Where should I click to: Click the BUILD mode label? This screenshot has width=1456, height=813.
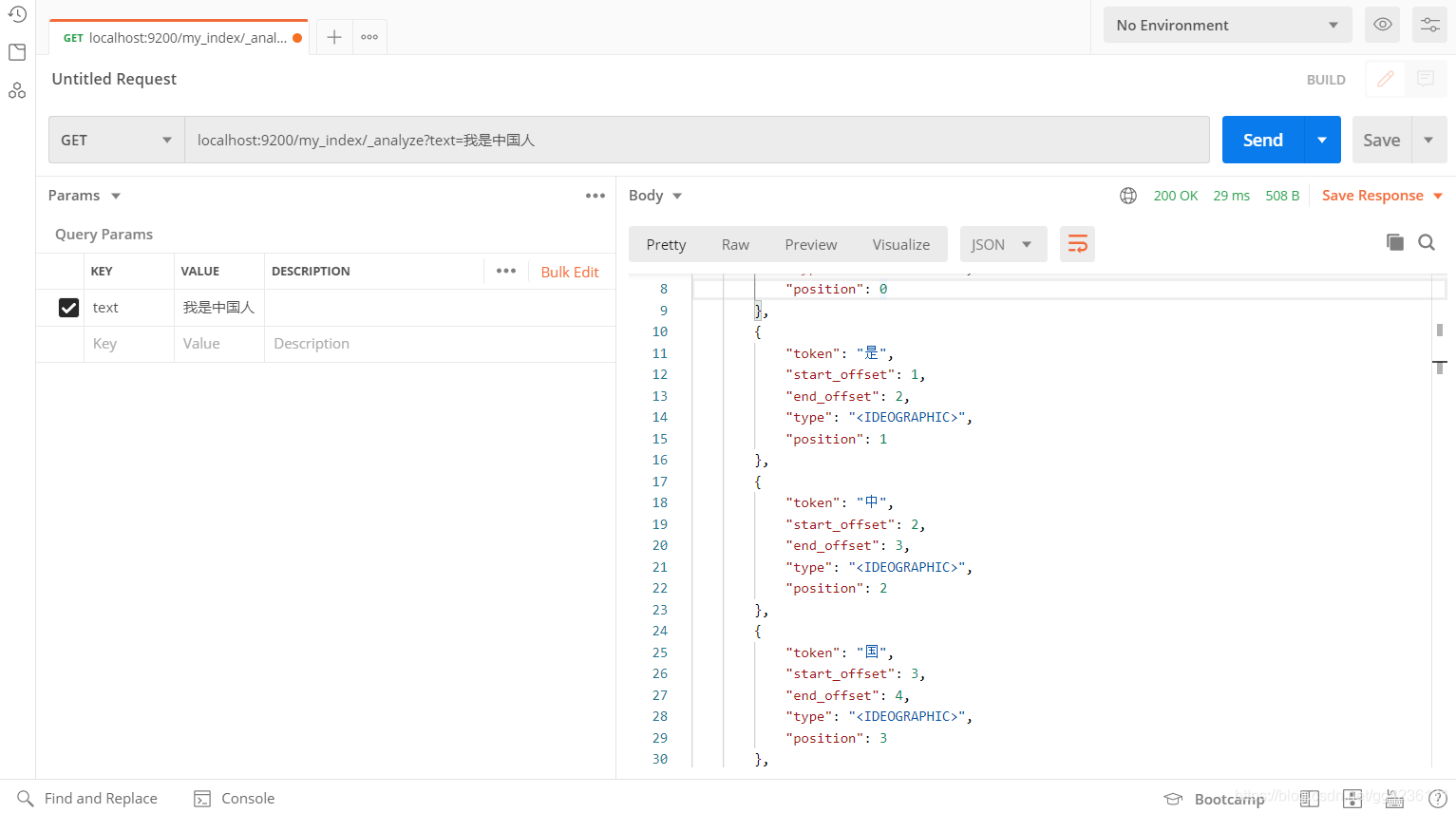click(1326, 80)
